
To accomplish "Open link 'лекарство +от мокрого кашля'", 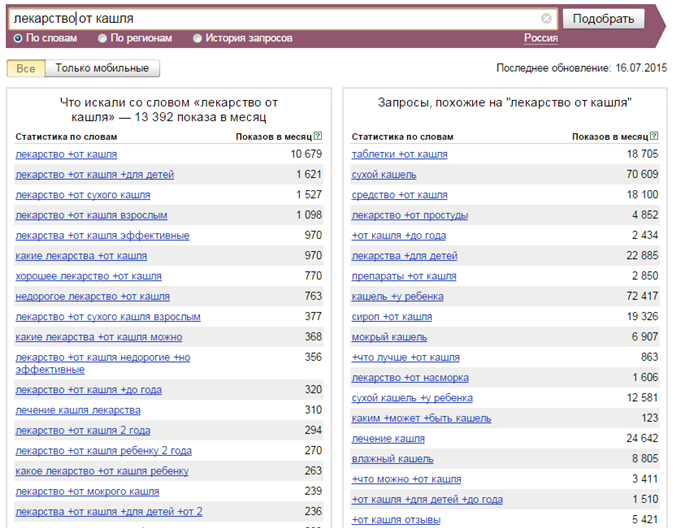I will click(x=87, y=492).
